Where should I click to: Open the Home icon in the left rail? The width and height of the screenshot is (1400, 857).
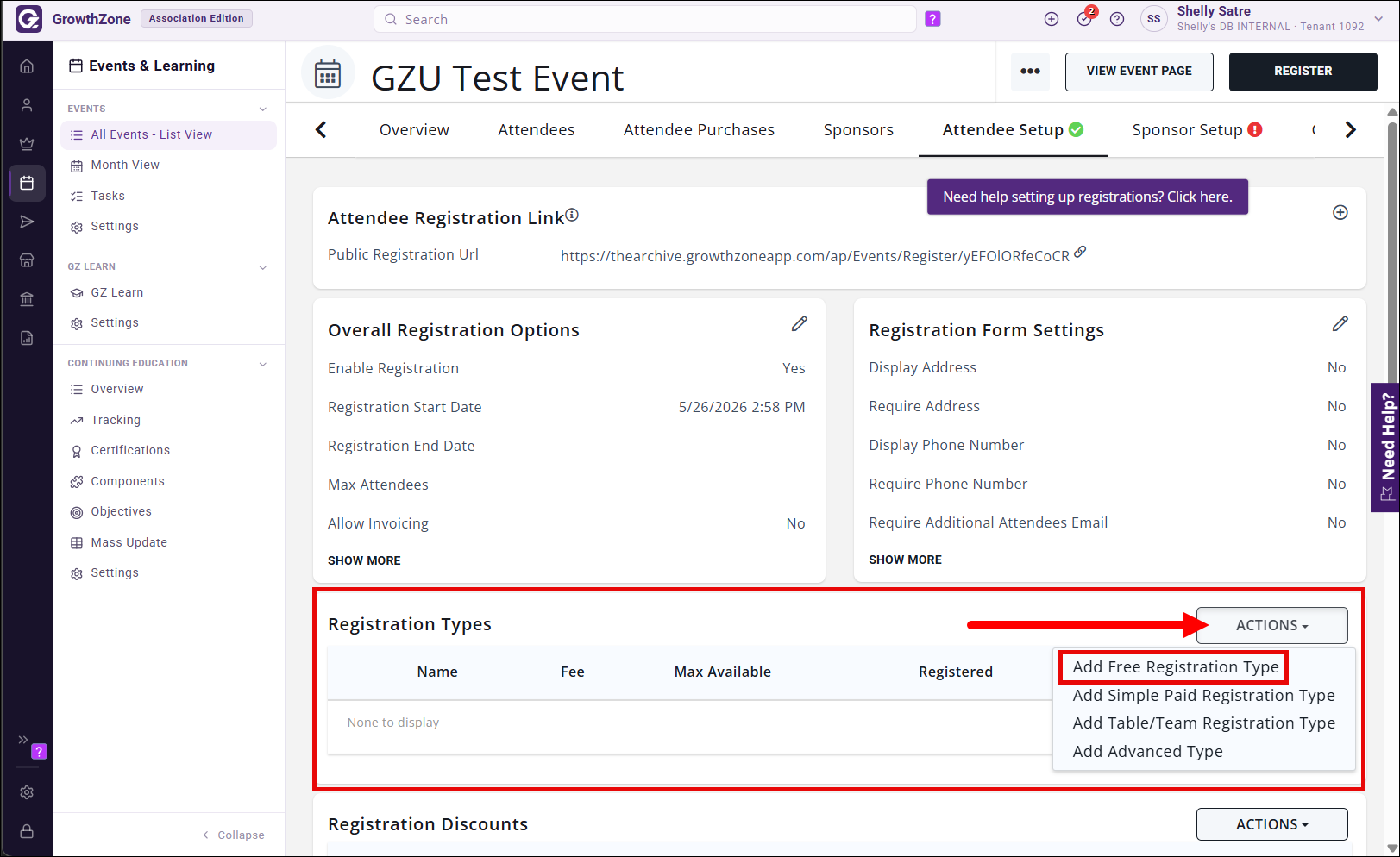coord(27,66)
